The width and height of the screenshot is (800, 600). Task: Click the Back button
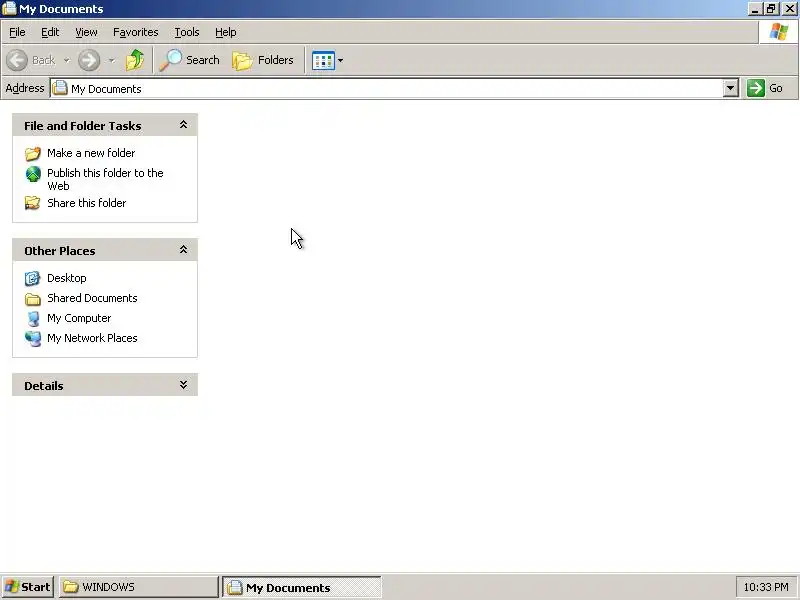31,60
